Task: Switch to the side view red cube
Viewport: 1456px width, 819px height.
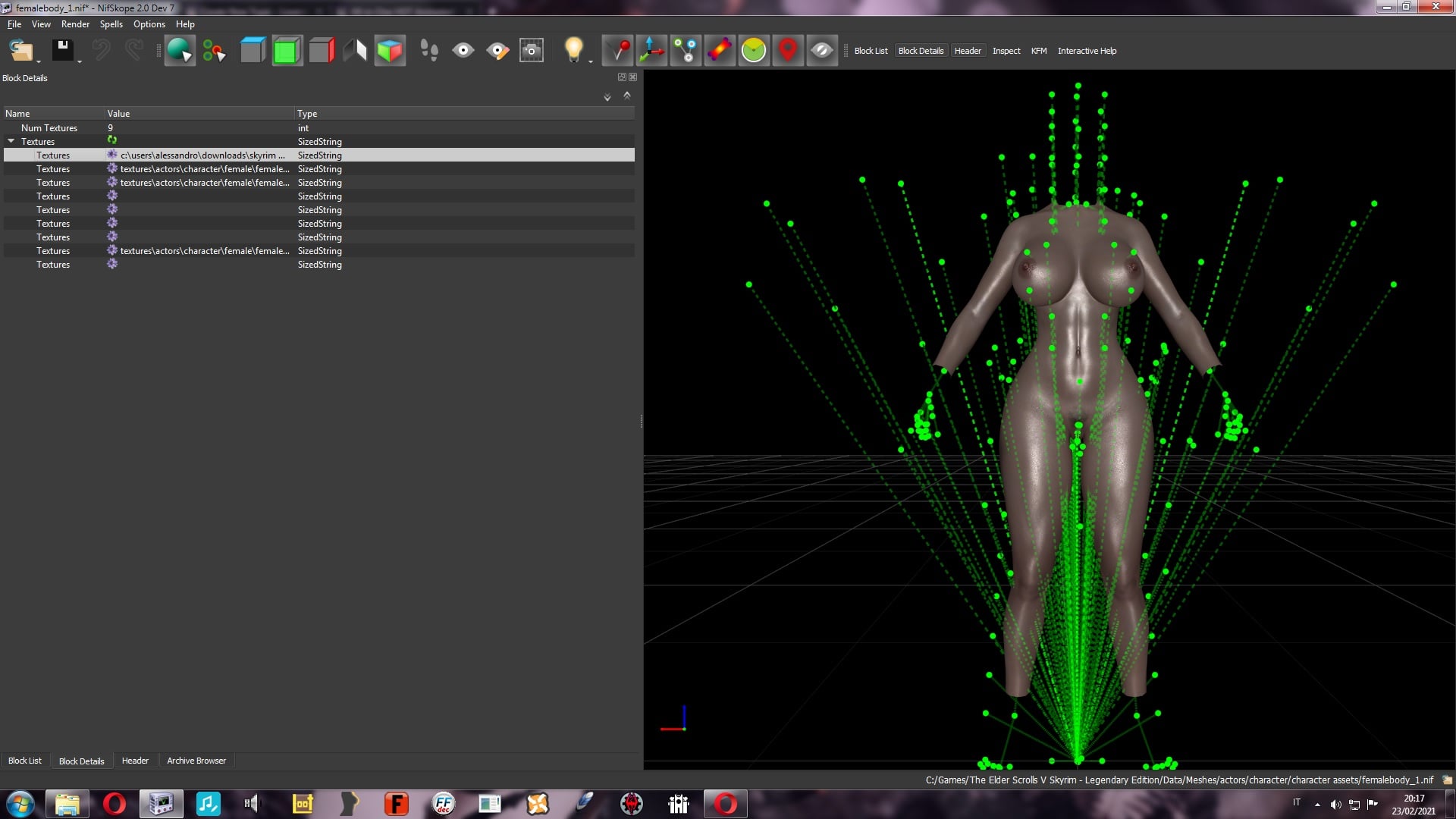Action: click(321, 51)
